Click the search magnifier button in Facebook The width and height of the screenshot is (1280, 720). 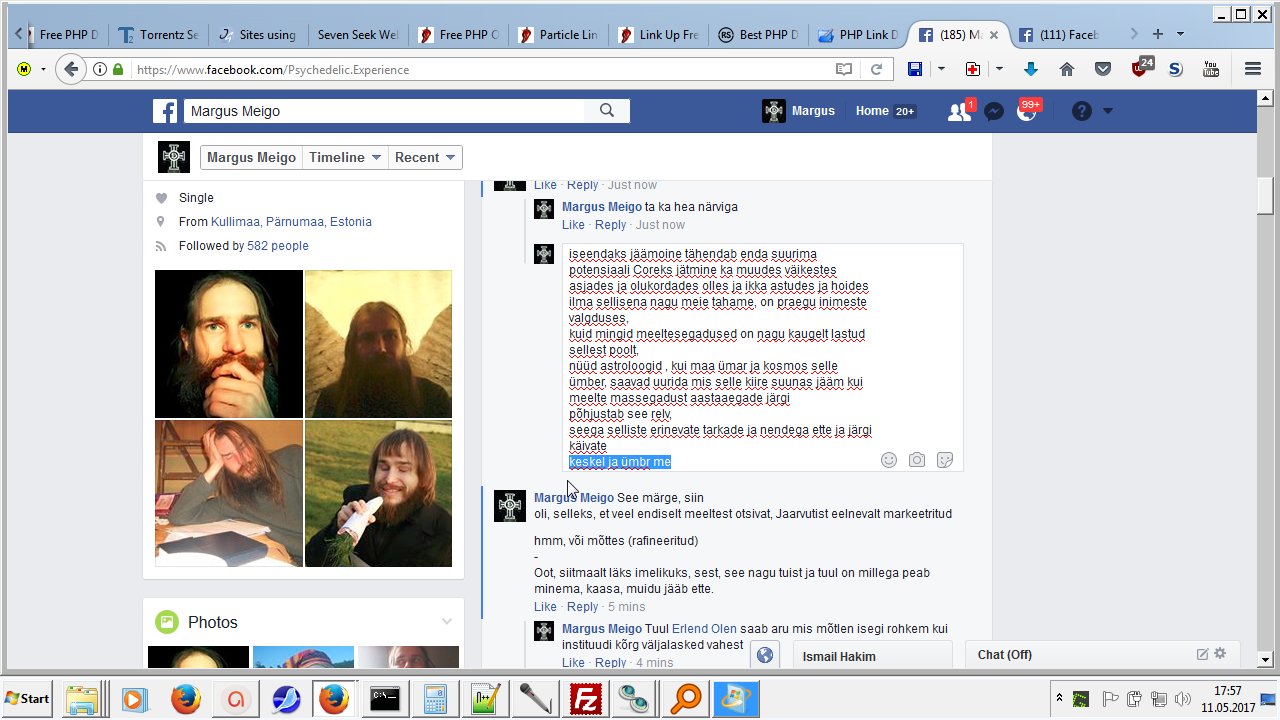[606, 111]
